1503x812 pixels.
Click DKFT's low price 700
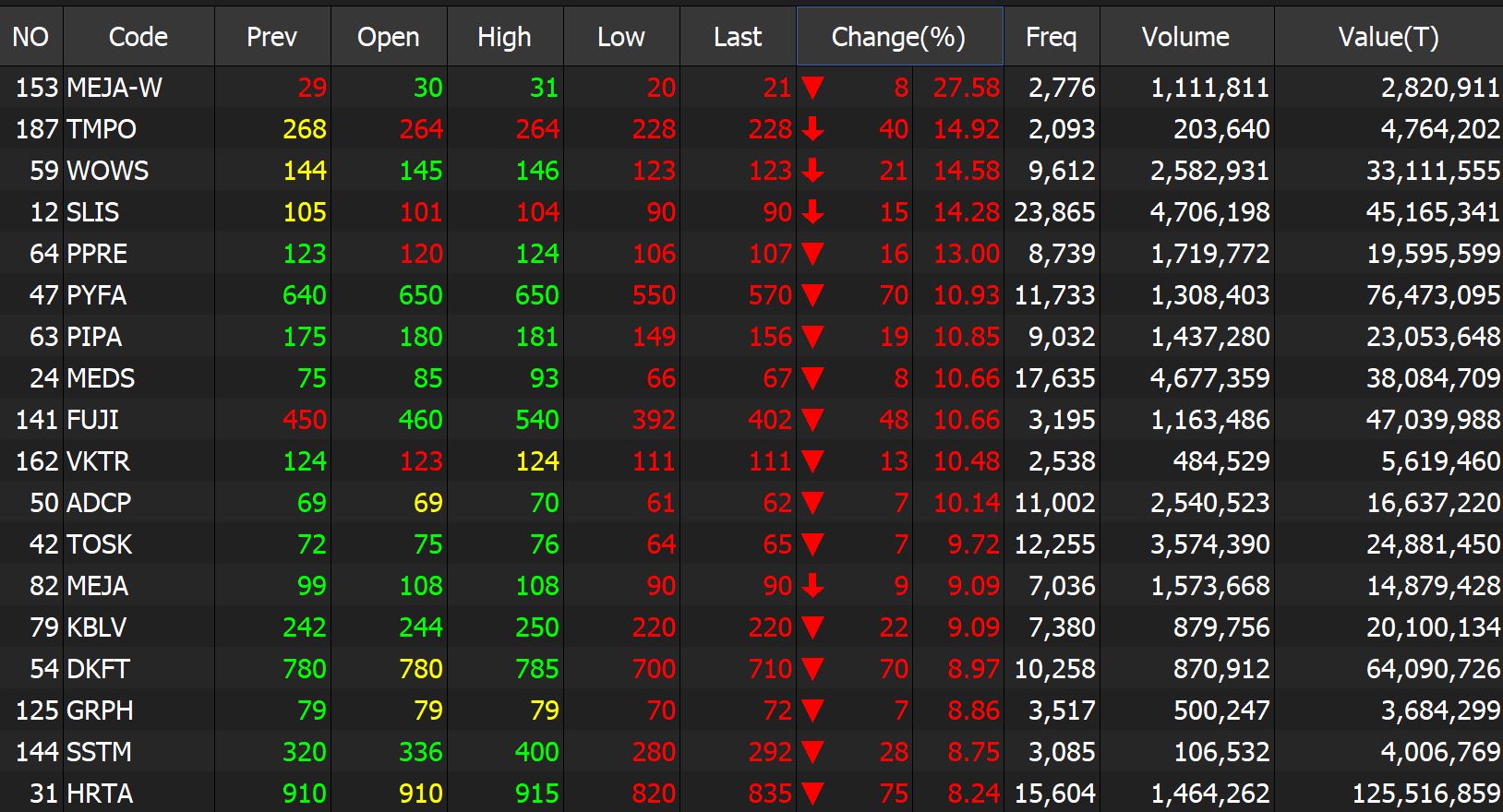(x=653, y=669)
